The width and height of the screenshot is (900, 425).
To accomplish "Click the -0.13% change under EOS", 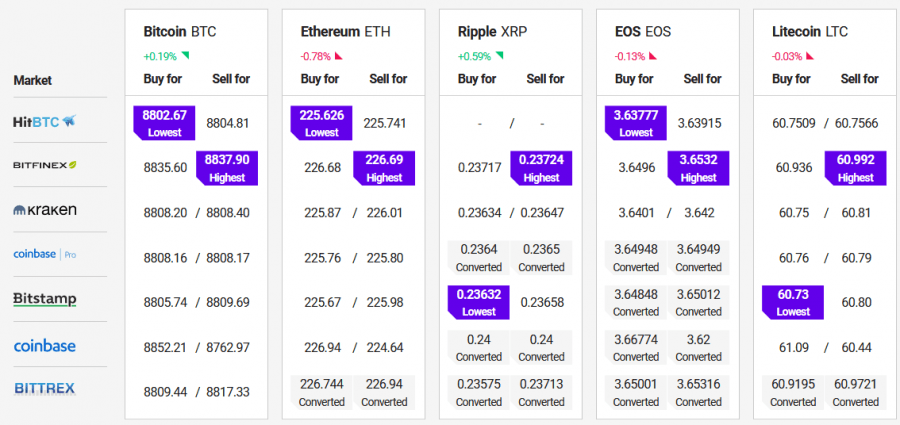I will pos(630,56).
